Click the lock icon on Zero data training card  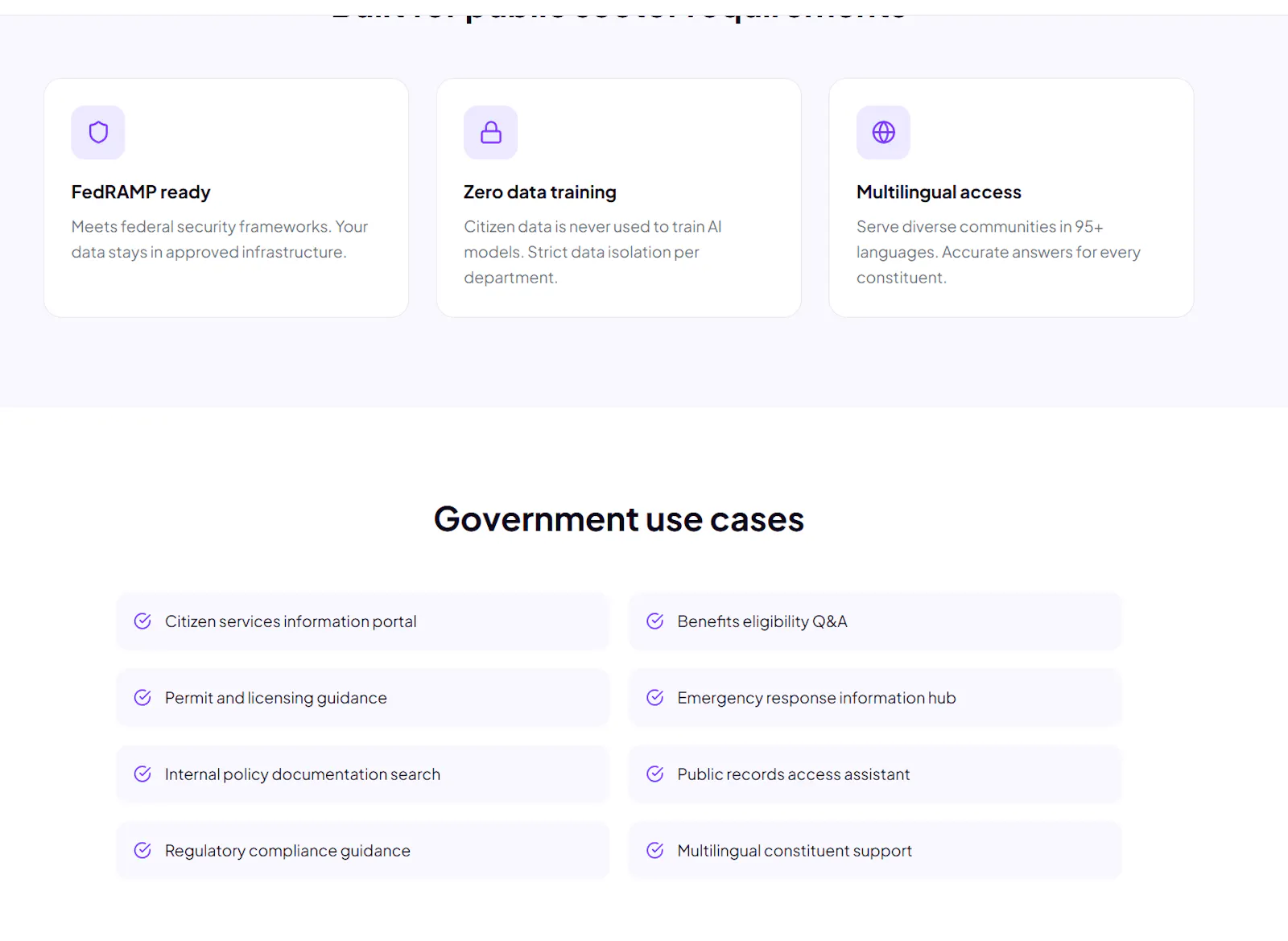(491, 132)
